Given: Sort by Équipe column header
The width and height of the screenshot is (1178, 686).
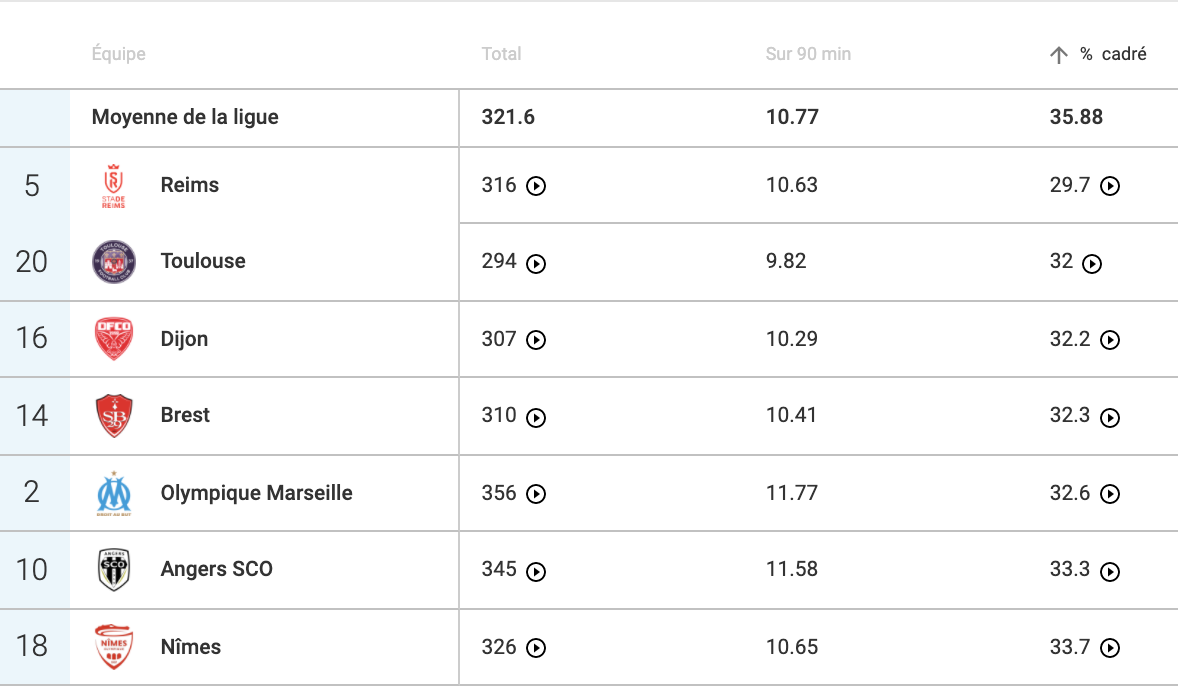Looking at the screenshot, I should pos(119,54).
